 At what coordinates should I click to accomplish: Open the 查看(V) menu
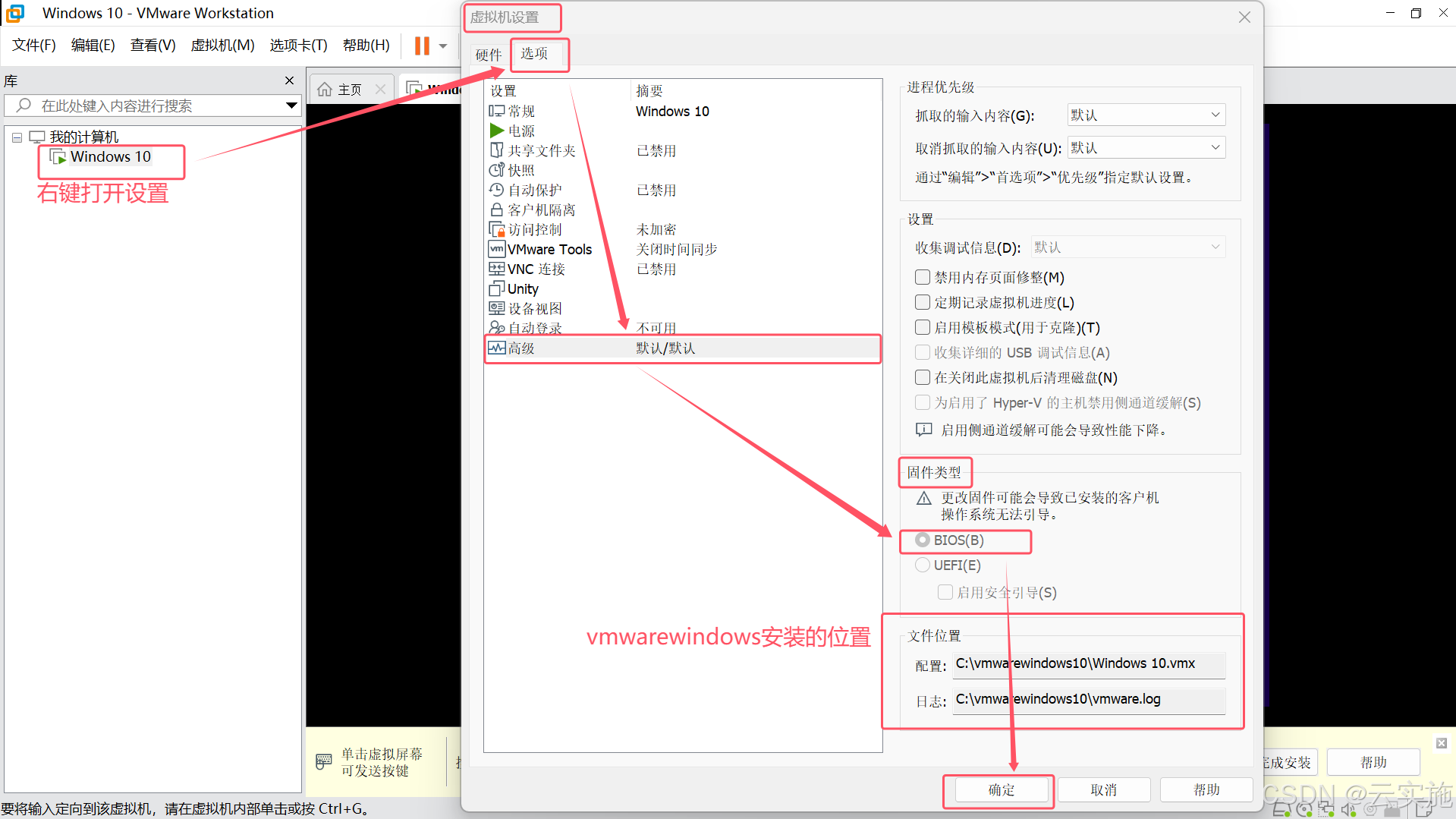tap(153, 46)
